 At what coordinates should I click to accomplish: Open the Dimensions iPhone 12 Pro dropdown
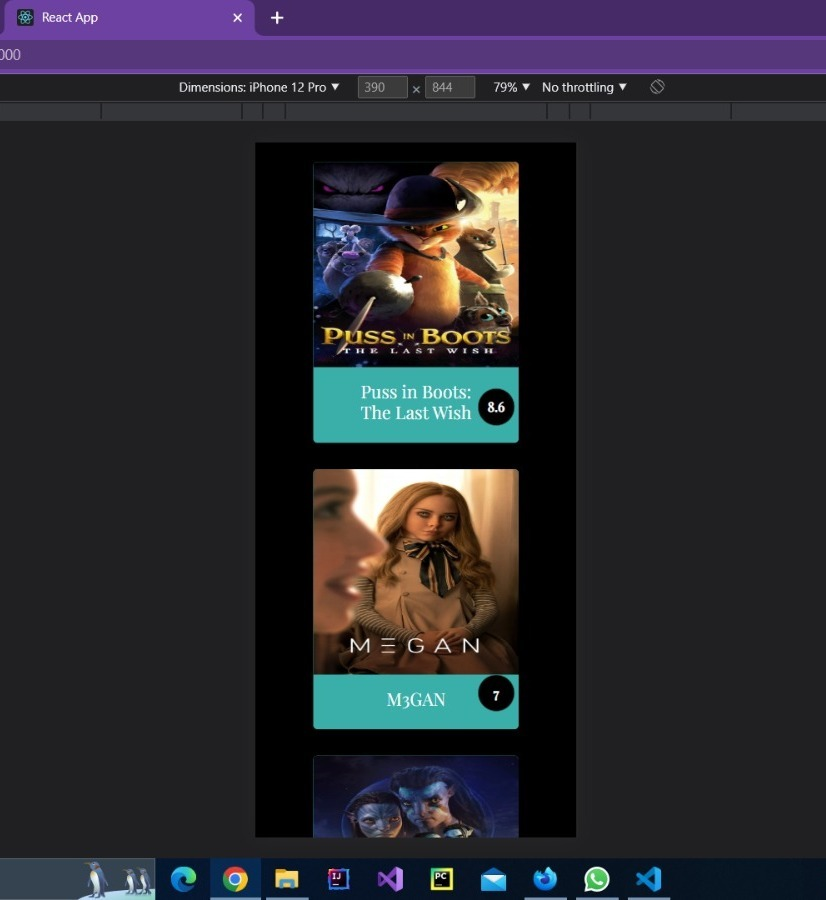coord(259,87)
